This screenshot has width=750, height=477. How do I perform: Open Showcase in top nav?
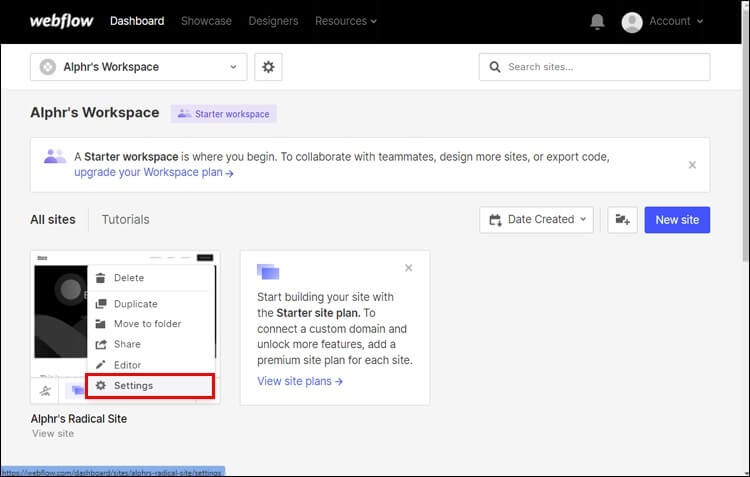[206, 21]
